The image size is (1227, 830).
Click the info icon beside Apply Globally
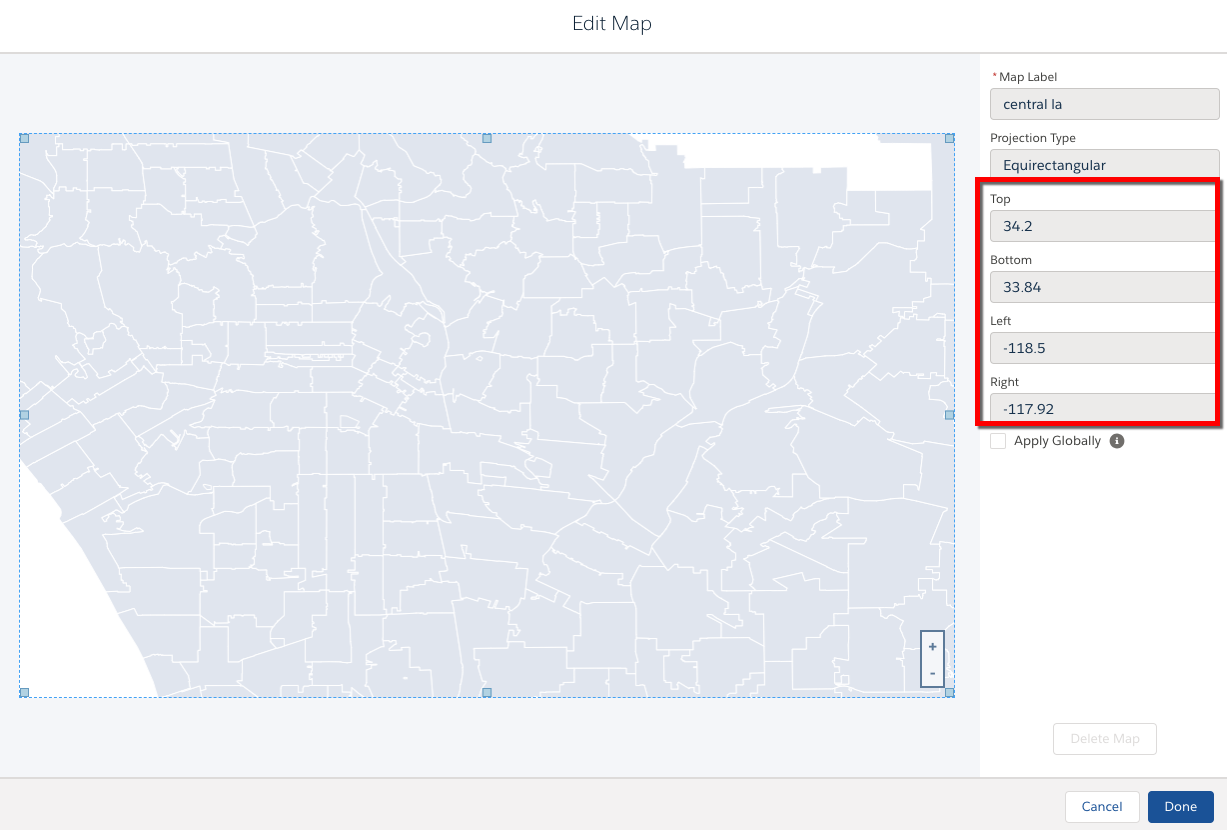(x=1117, y=441)
